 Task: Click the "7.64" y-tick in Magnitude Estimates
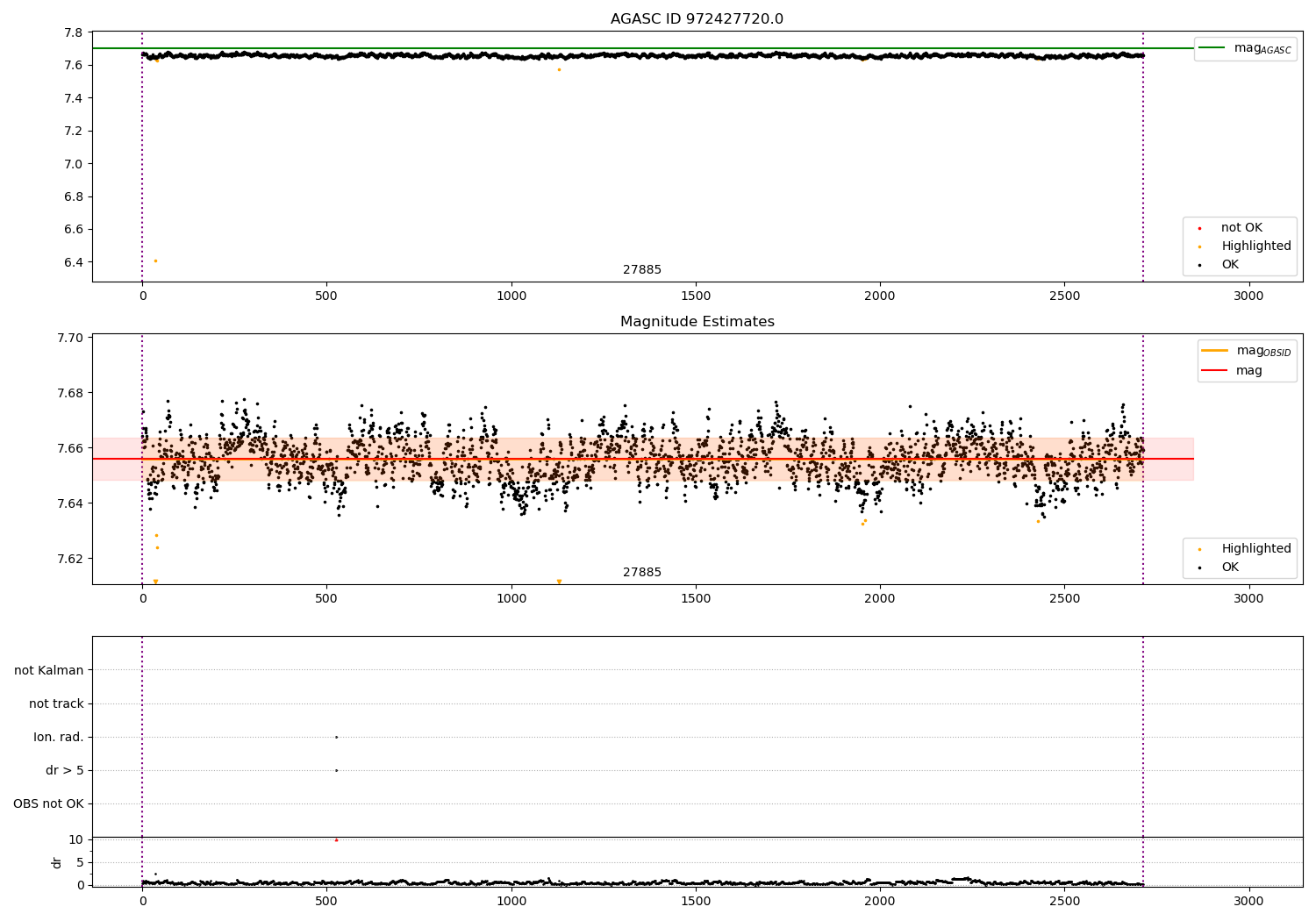(71, 504)
